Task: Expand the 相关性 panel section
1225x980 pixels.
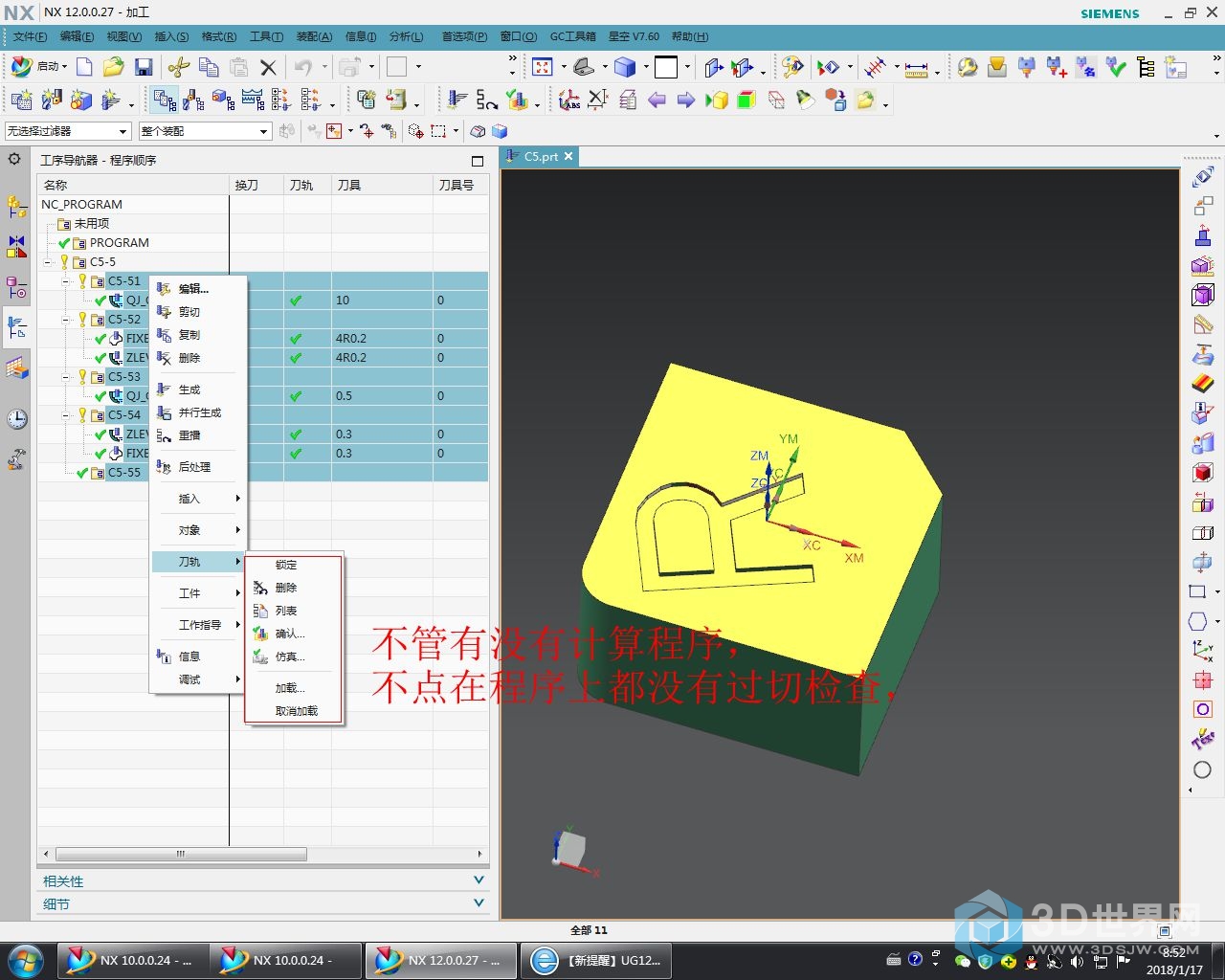Action: [x=479, y=880]
